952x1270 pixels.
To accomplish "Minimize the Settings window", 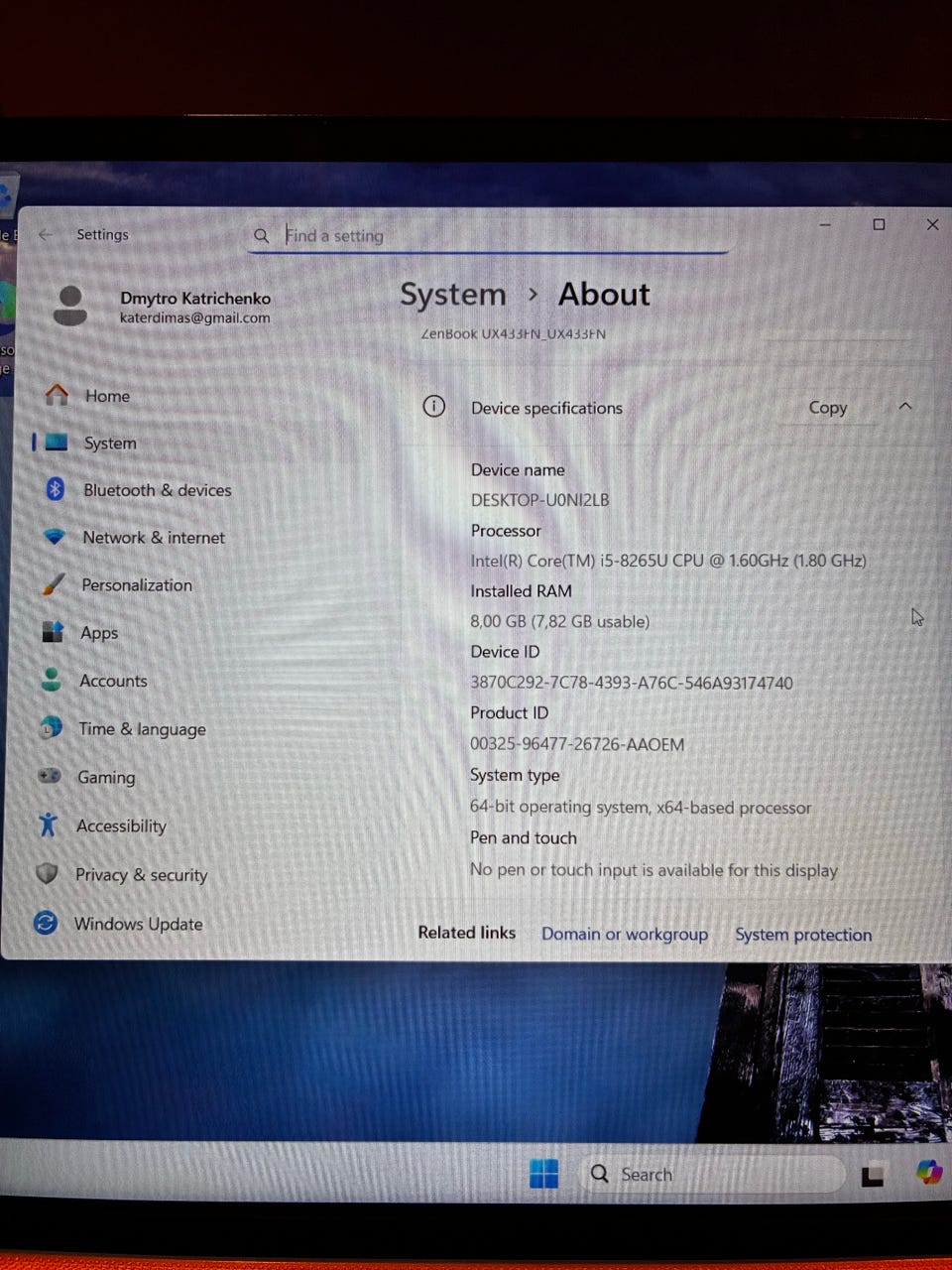I will (825, 225).
